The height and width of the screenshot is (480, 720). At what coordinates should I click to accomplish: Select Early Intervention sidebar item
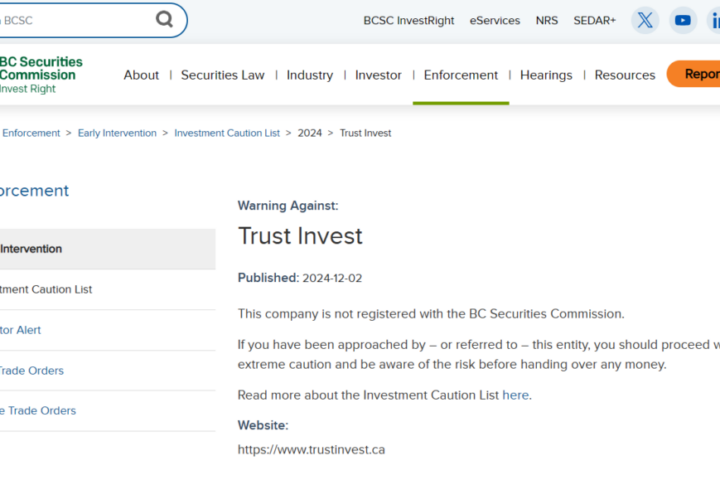[x=107, y=249]
